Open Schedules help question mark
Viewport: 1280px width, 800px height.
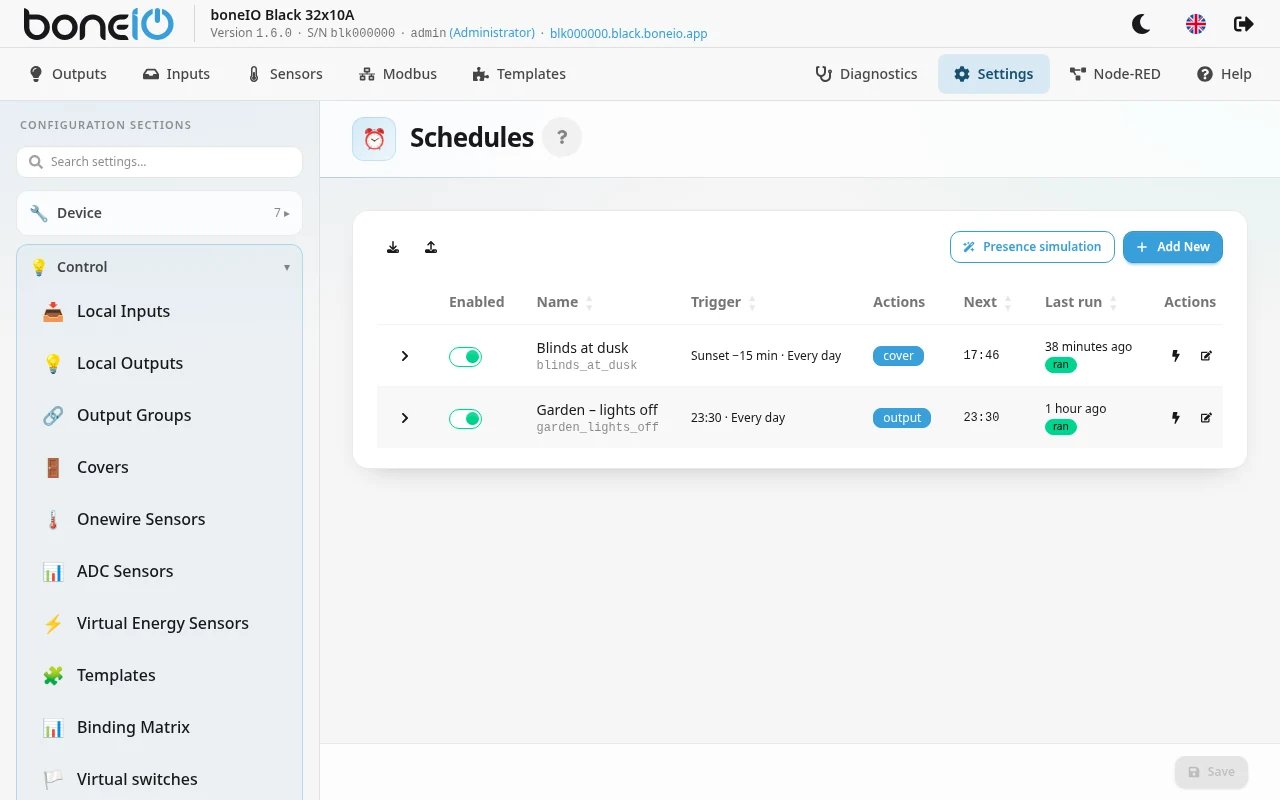click(x=562, y=138)
